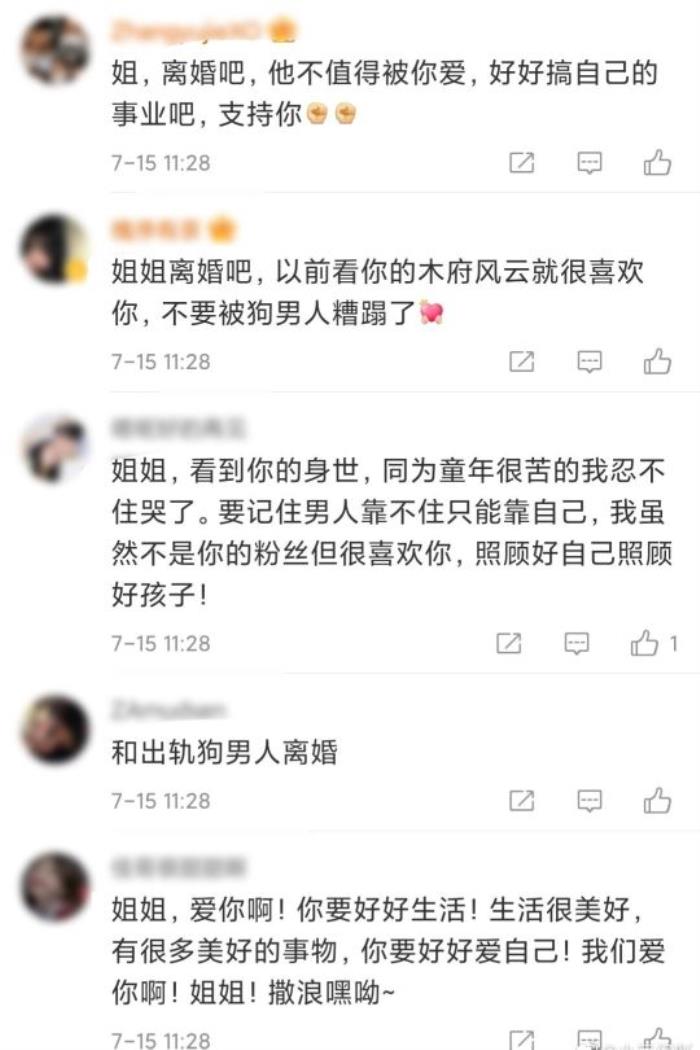
Task: Like the comment starting with 姐，离婚吧
Action: tap(657, 163)
